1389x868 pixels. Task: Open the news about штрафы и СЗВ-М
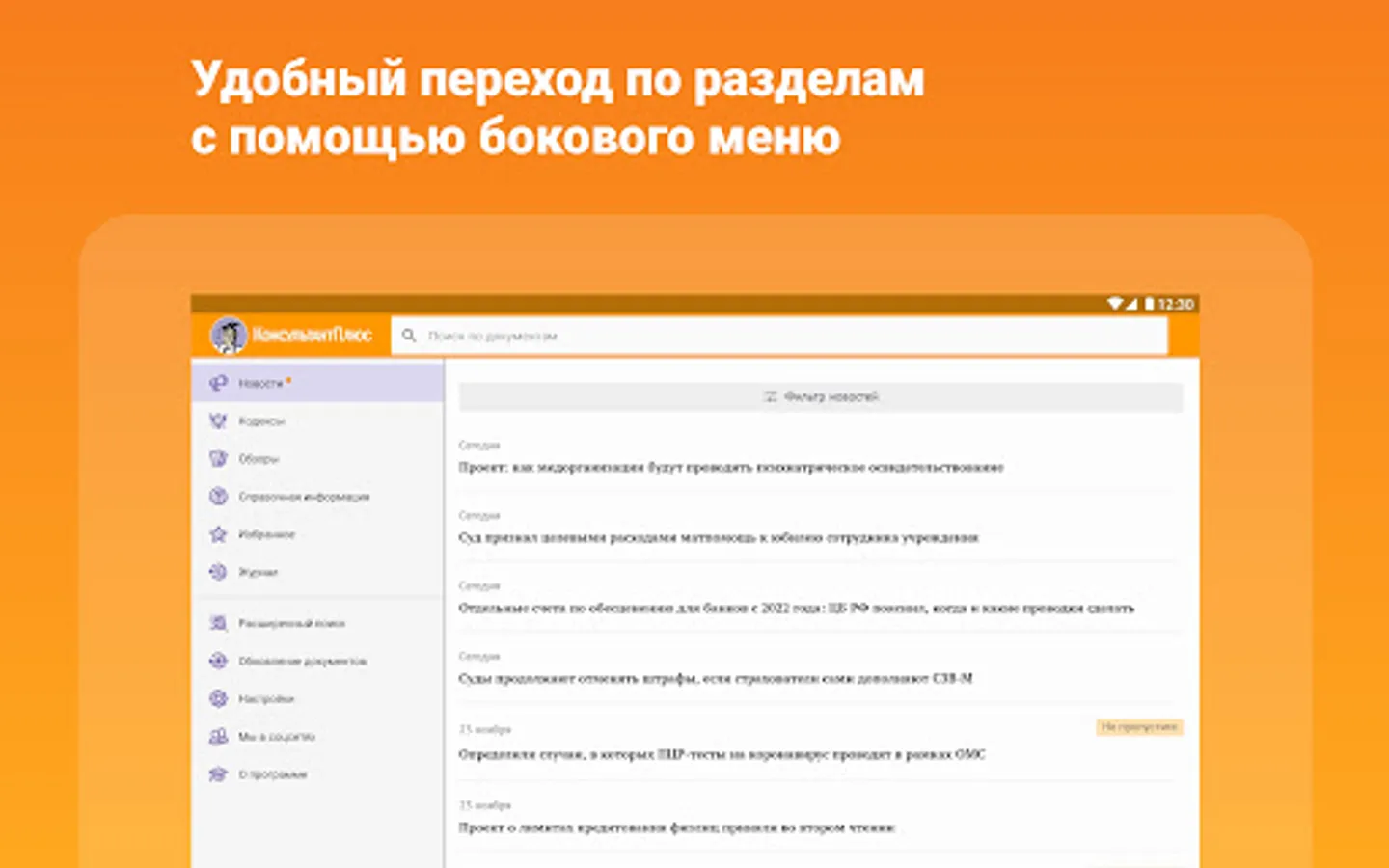coord(716,678)
